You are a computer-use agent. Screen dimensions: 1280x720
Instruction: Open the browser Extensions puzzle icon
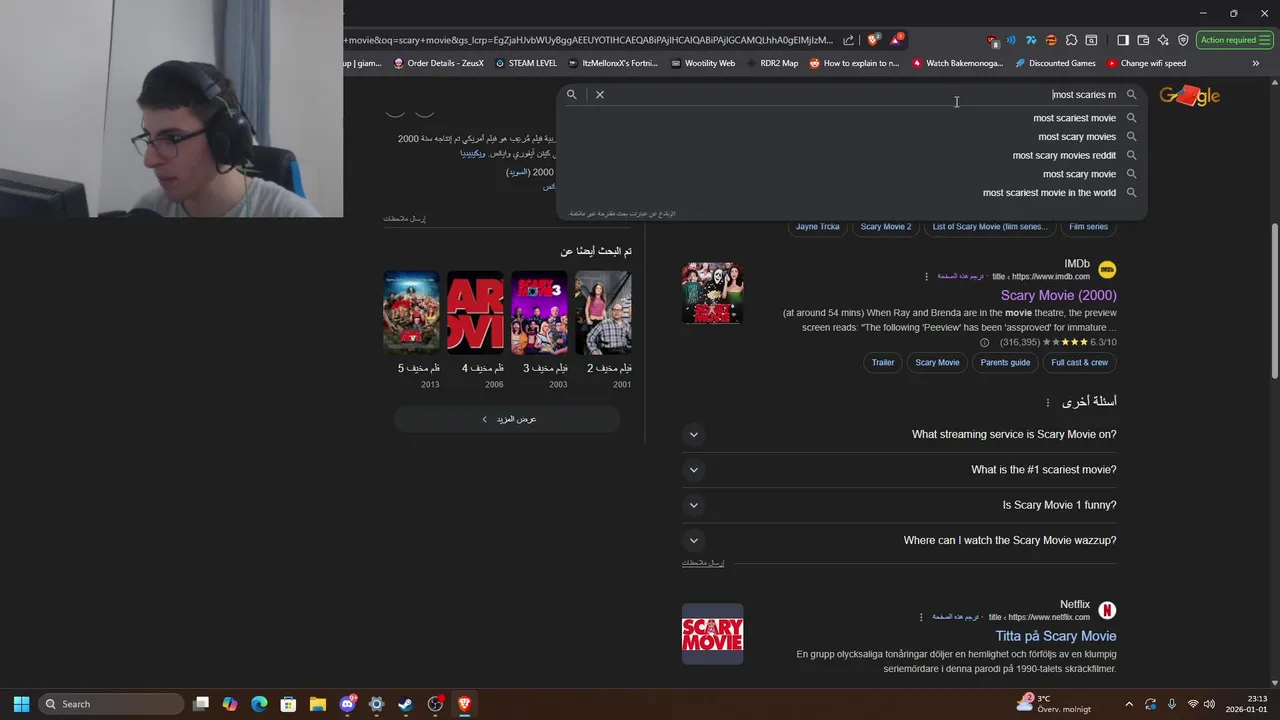pos(1071,40)
